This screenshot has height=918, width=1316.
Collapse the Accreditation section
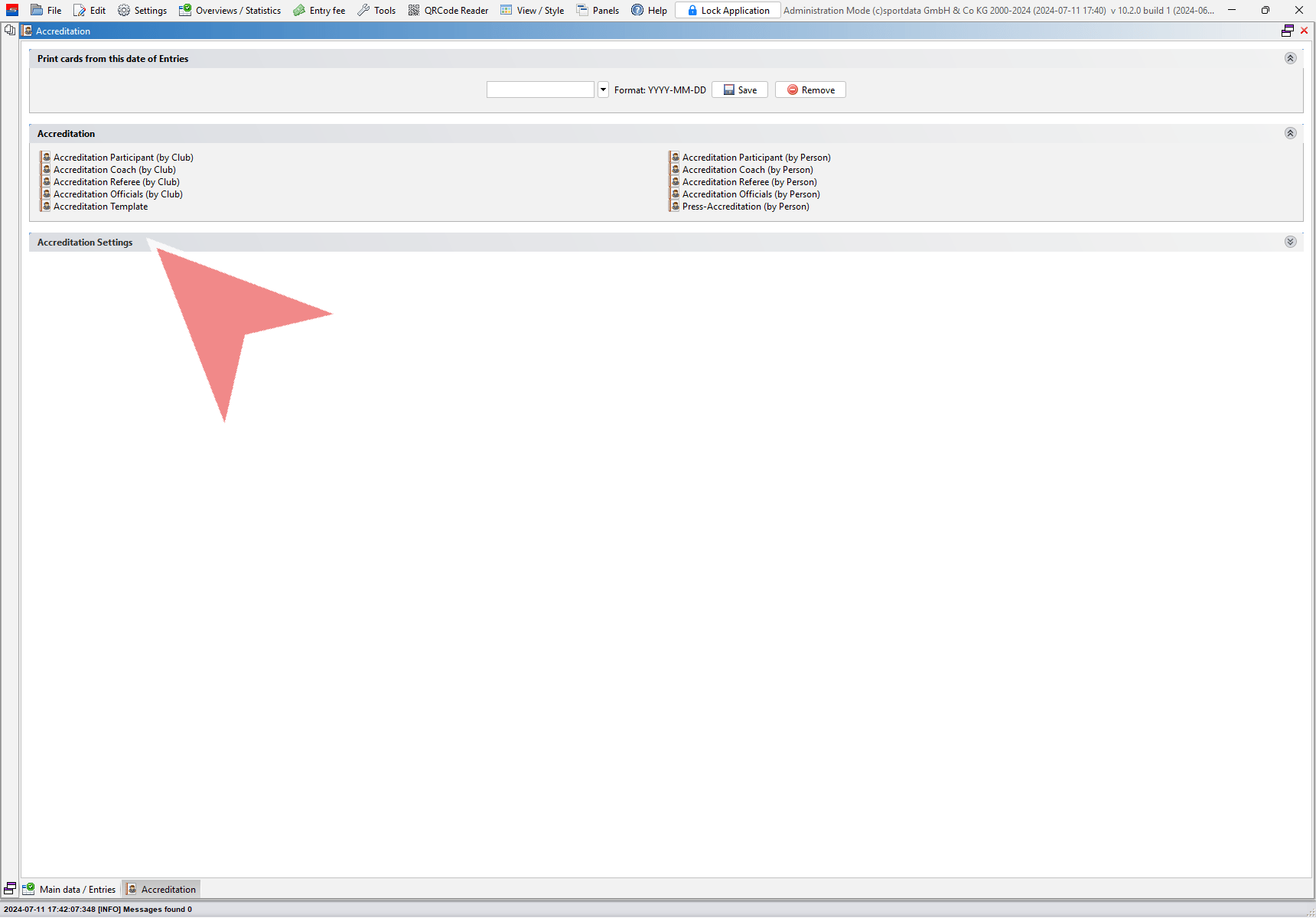click(x=1290, y=134)
